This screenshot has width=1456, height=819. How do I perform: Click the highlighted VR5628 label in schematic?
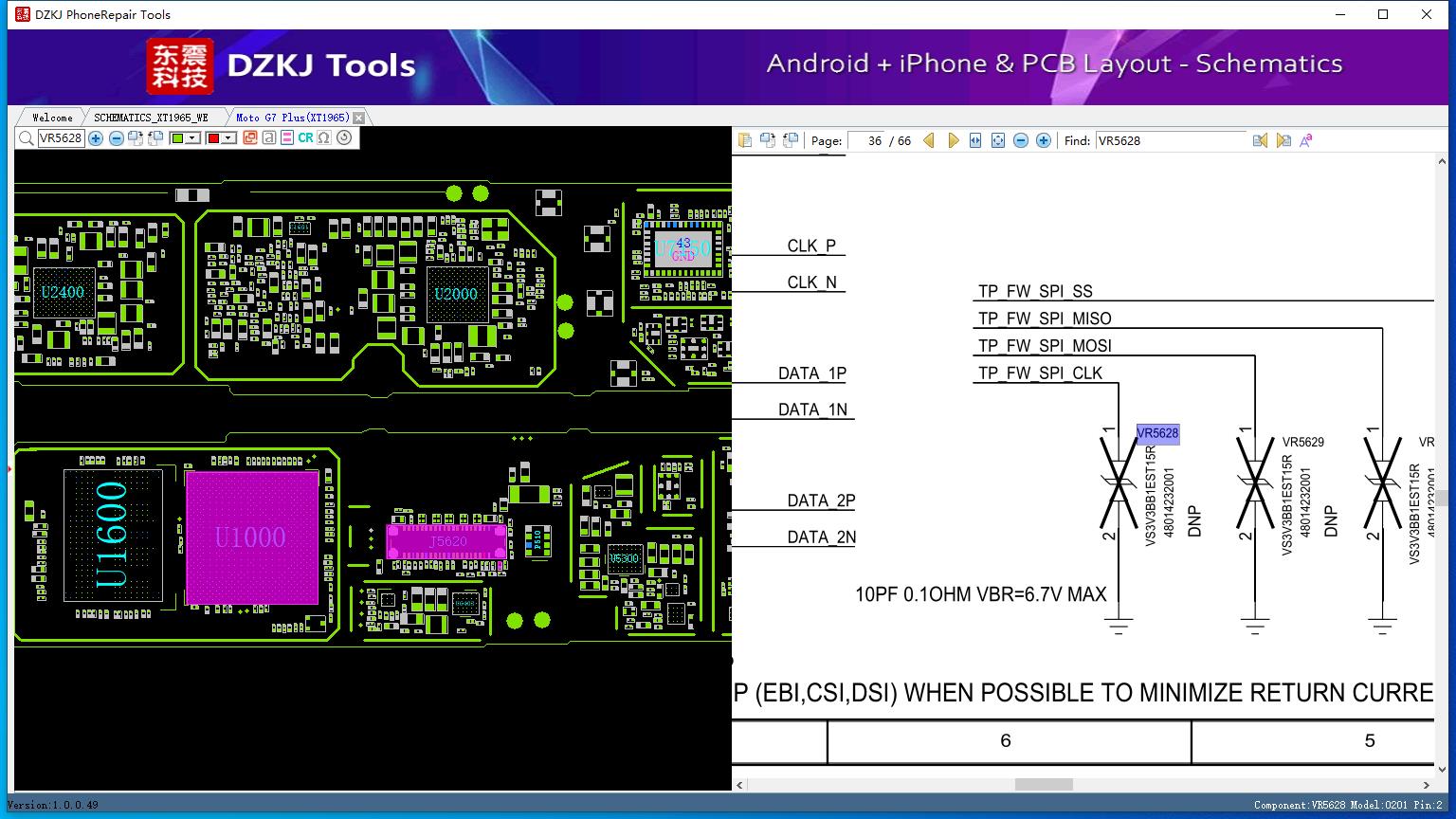[x=1157, y=433]
